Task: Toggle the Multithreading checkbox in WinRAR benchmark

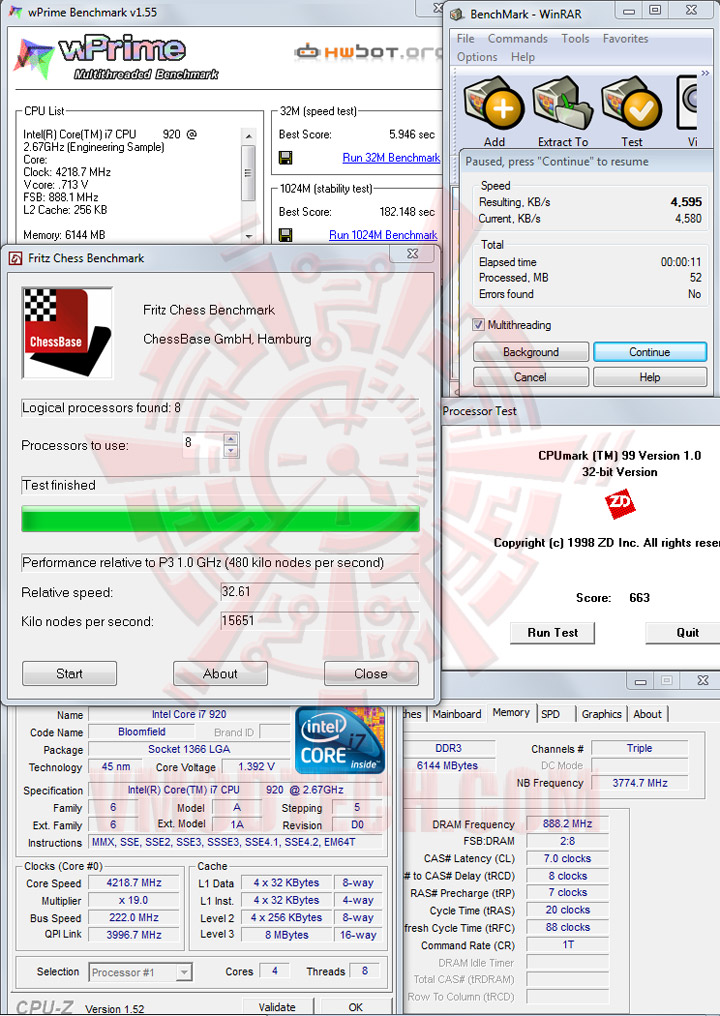Action: [x=478, y=325]
